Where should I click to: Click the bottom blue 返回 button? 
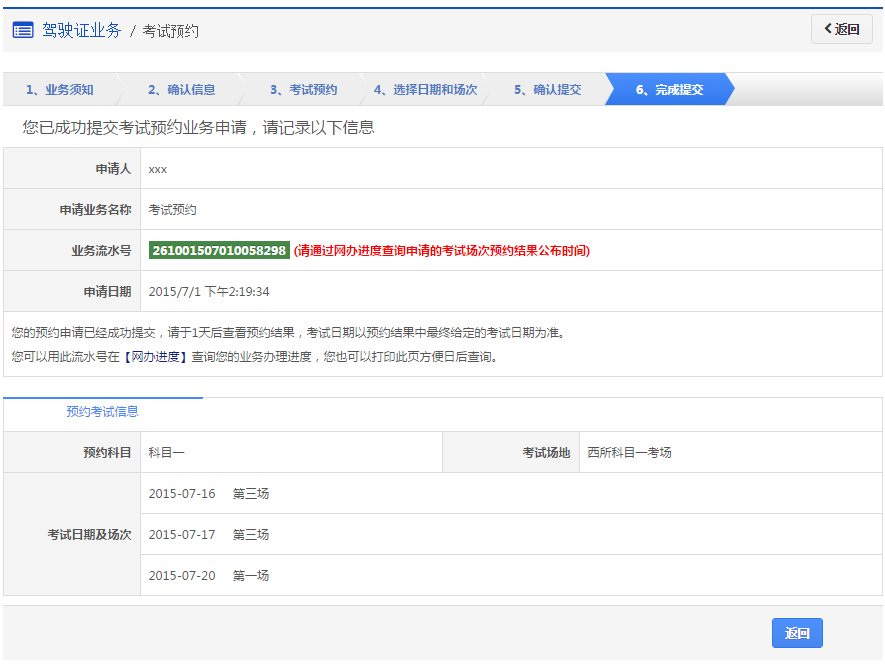click(x=797, y=632)
